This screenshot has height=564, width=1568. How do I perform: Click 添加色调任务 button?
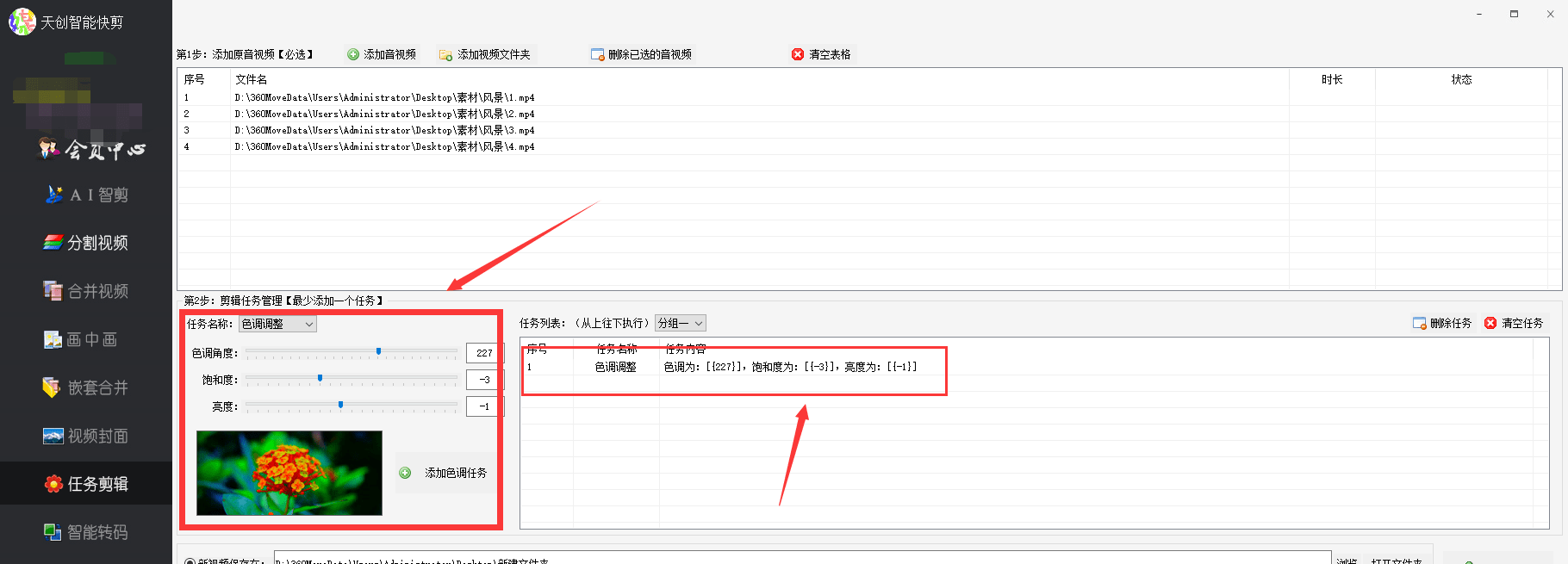click(x=445, y=473)
